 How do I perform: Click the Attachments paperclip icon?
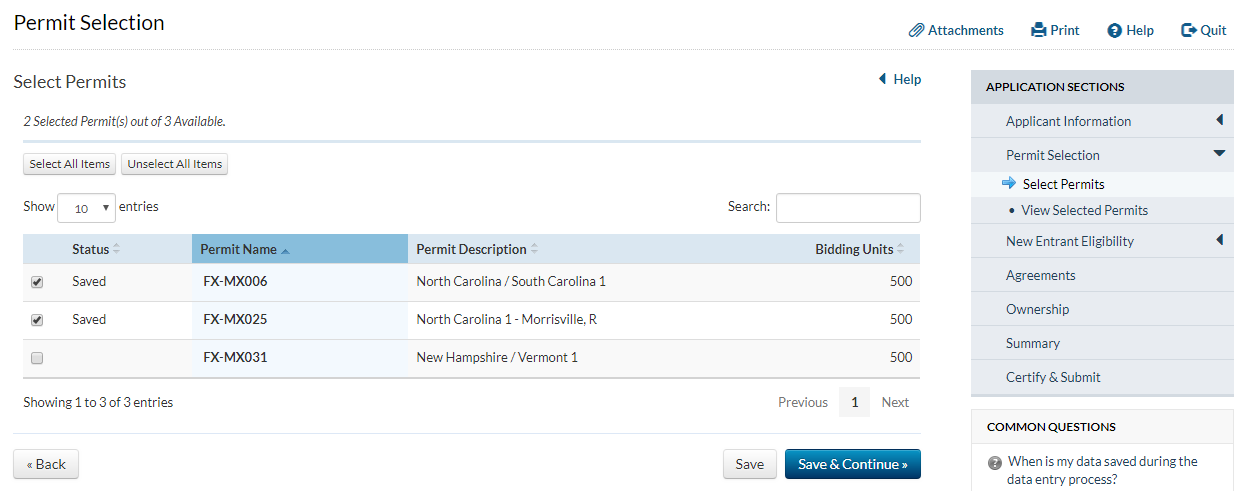tap(916, 31)
